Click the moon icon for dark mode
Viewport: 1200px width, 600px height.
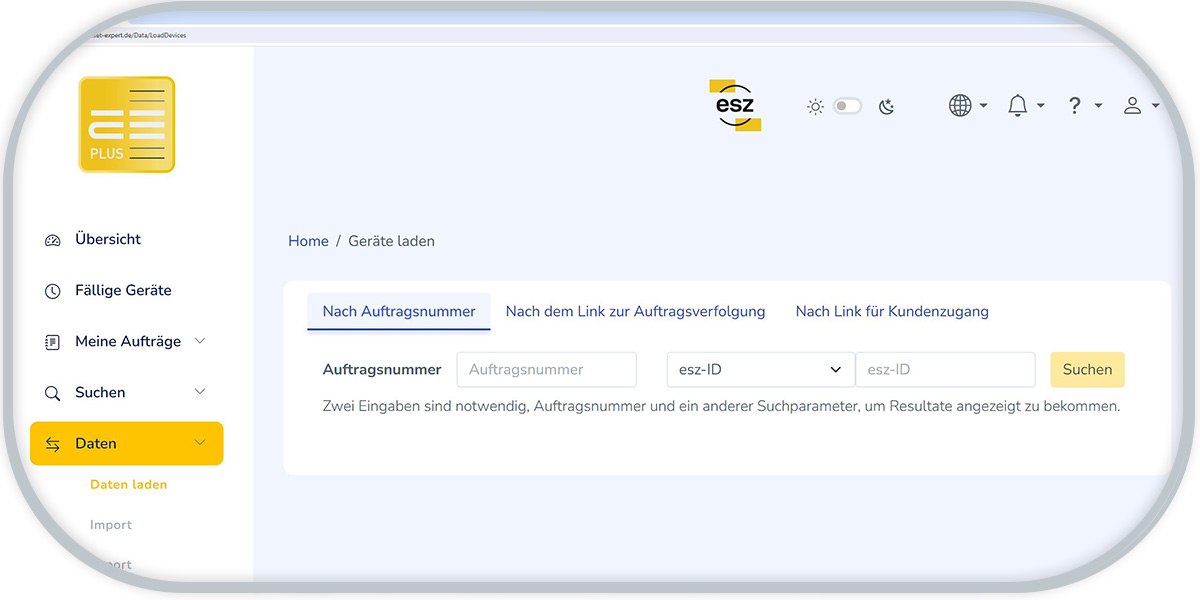886,105
